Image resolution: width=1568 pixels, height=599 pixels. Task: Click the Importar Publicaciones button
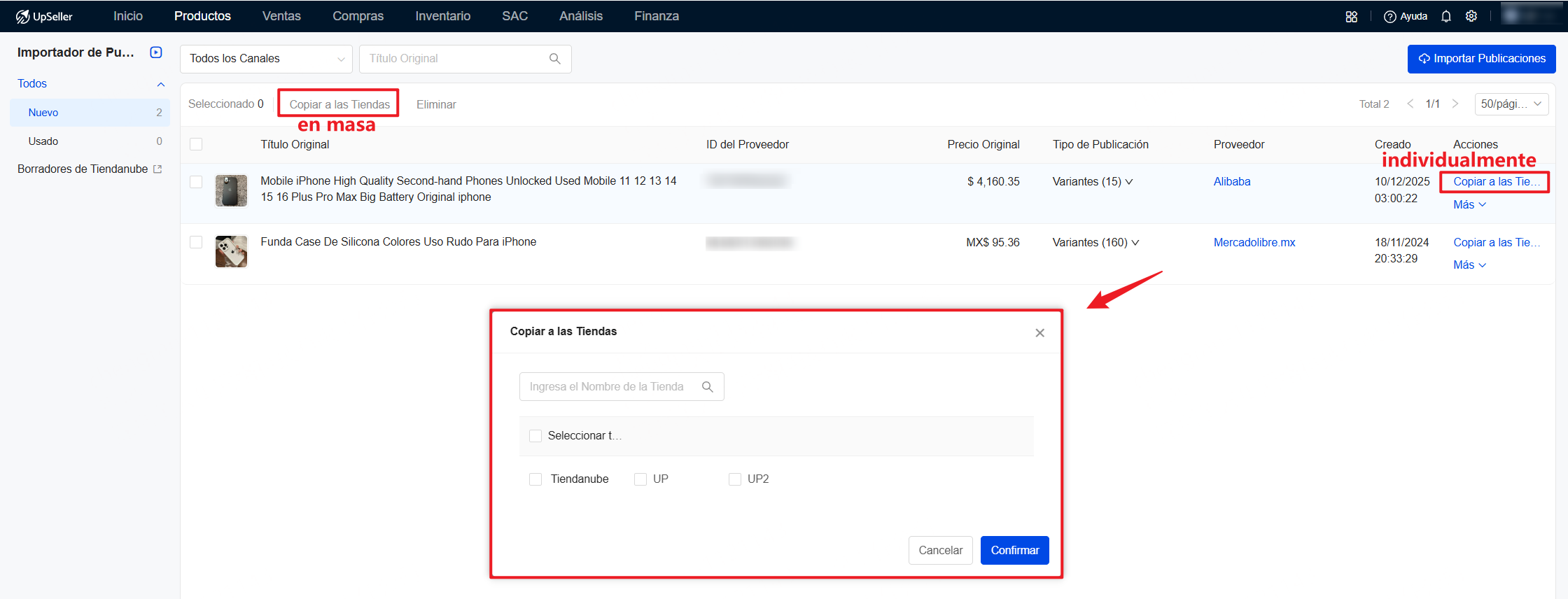click(x=1481, y=59)
